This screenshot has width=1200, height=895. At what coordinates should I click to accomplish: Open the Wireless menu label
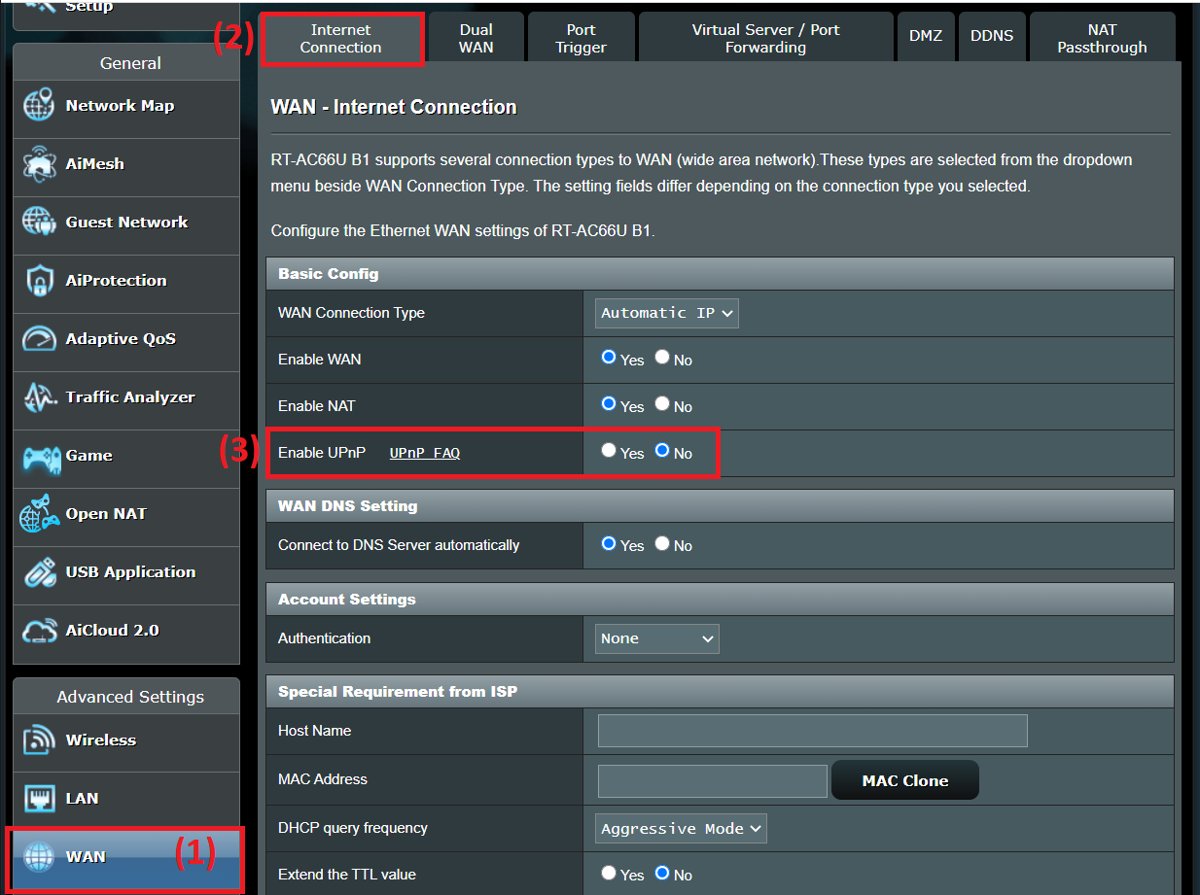coord(101,740)
